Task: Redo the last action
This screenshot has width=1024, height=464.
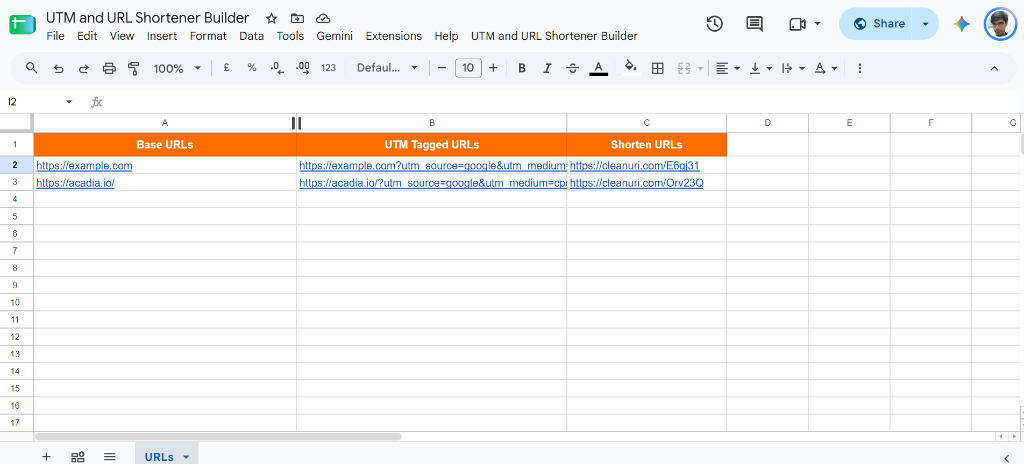Action: pyautogui.click(x=84, y=68)
